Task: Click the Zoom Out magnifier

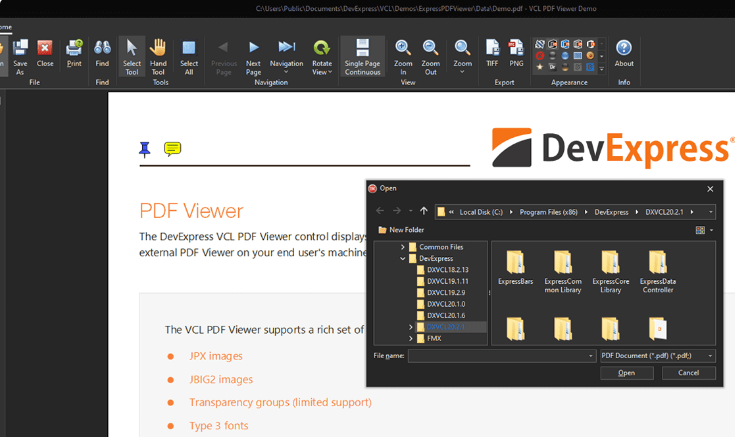Action: pos(430,47)
